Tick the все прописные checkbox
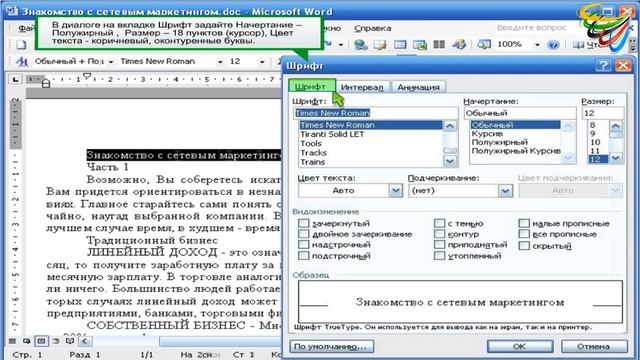Image resolution: width=640 pixels, height=360 pixels. [x=524, y=234]
